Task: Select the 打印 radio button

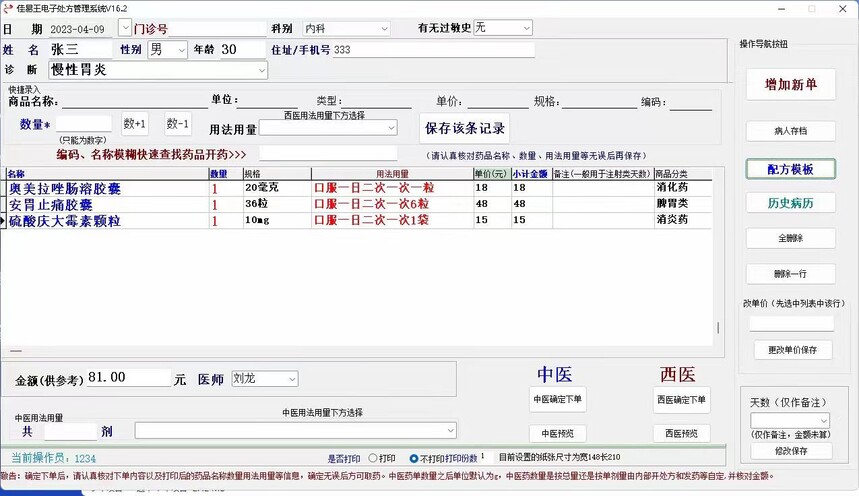Action: tap(373, 458)
